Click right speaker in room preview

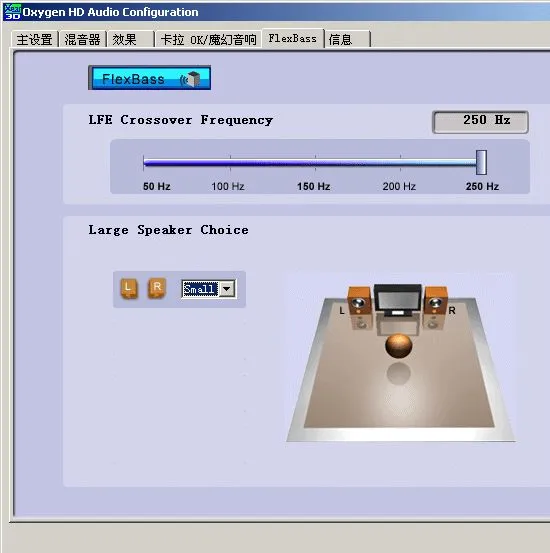pyautogui.click(x=436, y=300)
